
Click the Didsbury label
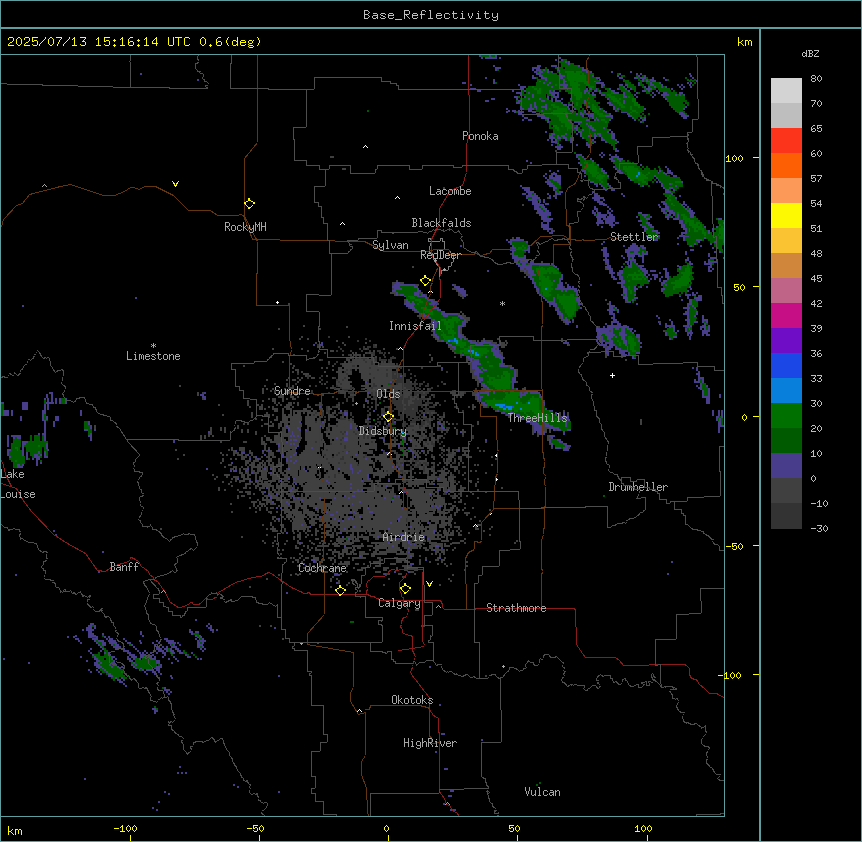pyautogui.click(x=383, y=431)
